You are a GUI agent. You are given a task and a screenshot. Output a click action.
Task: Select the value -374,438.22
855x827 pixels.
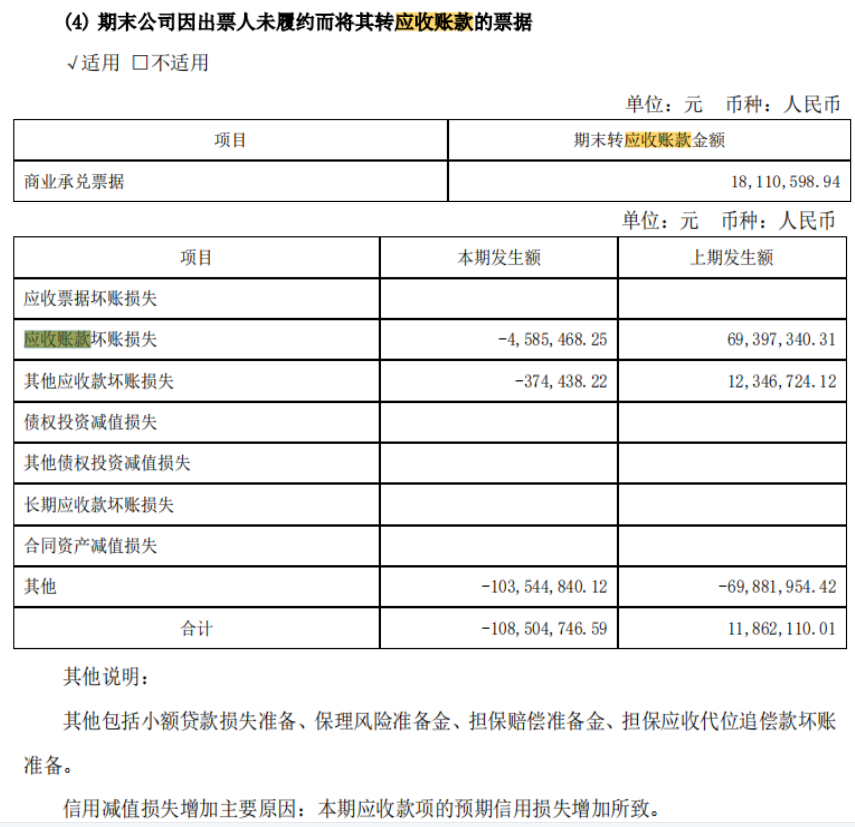(561, 381)
